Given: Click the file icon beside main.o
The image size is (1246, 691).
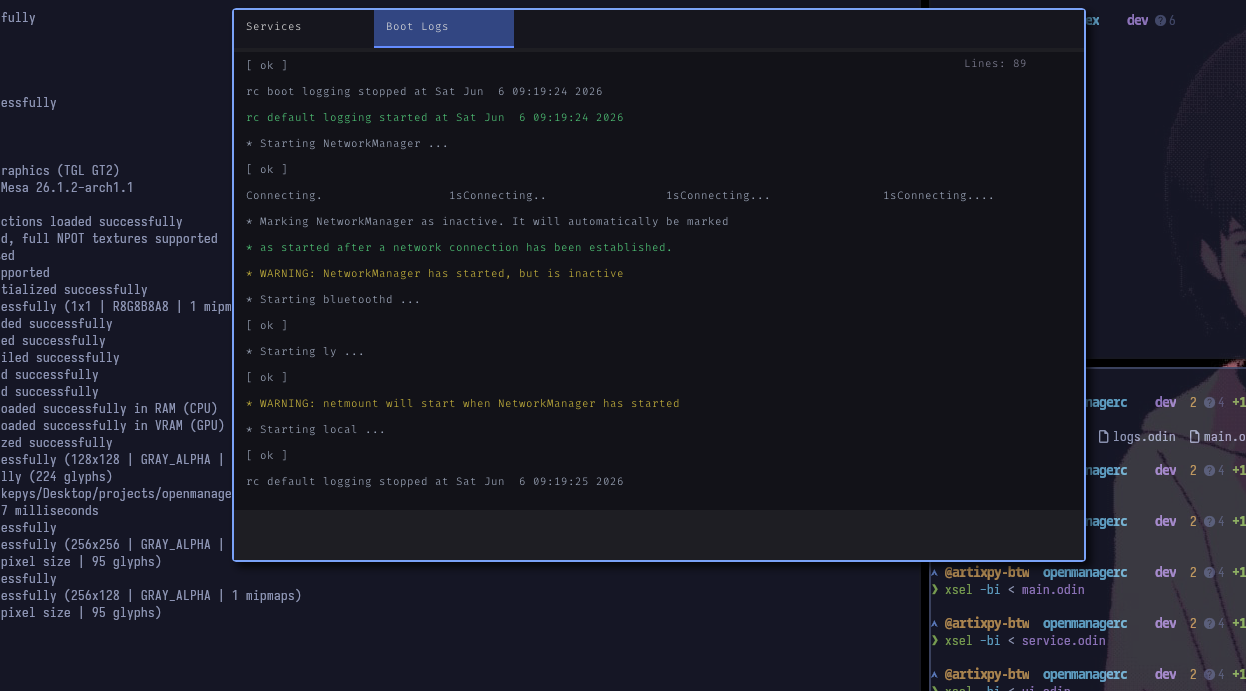Looking at the screenshot, I should coord(1195,437).
